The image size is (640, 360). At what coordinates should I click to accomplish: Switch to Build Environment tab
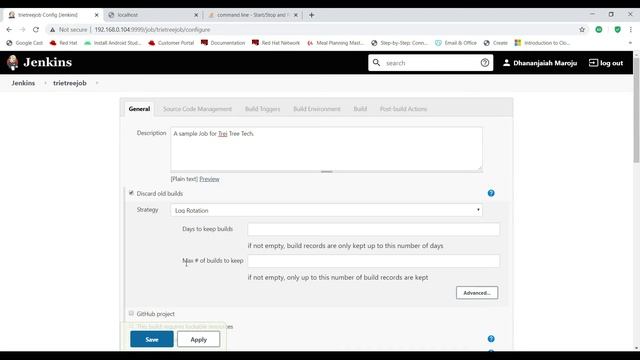(317, 109)
